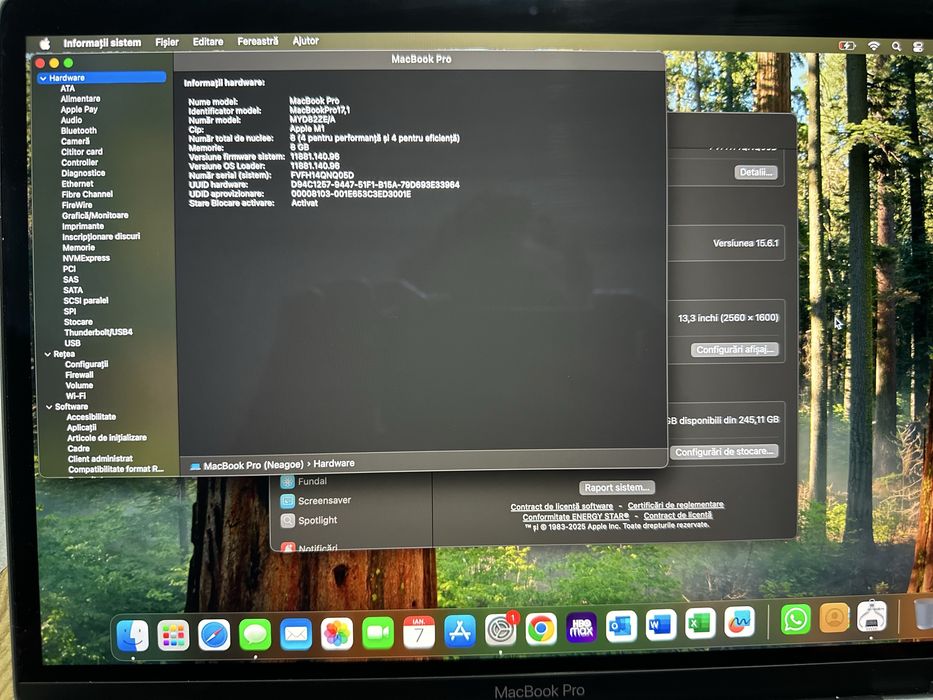Image resolution: width=933 pixels, height=700 pixels.
Task: Select Apple Pay in the sidebar
Action: (79, 110)
